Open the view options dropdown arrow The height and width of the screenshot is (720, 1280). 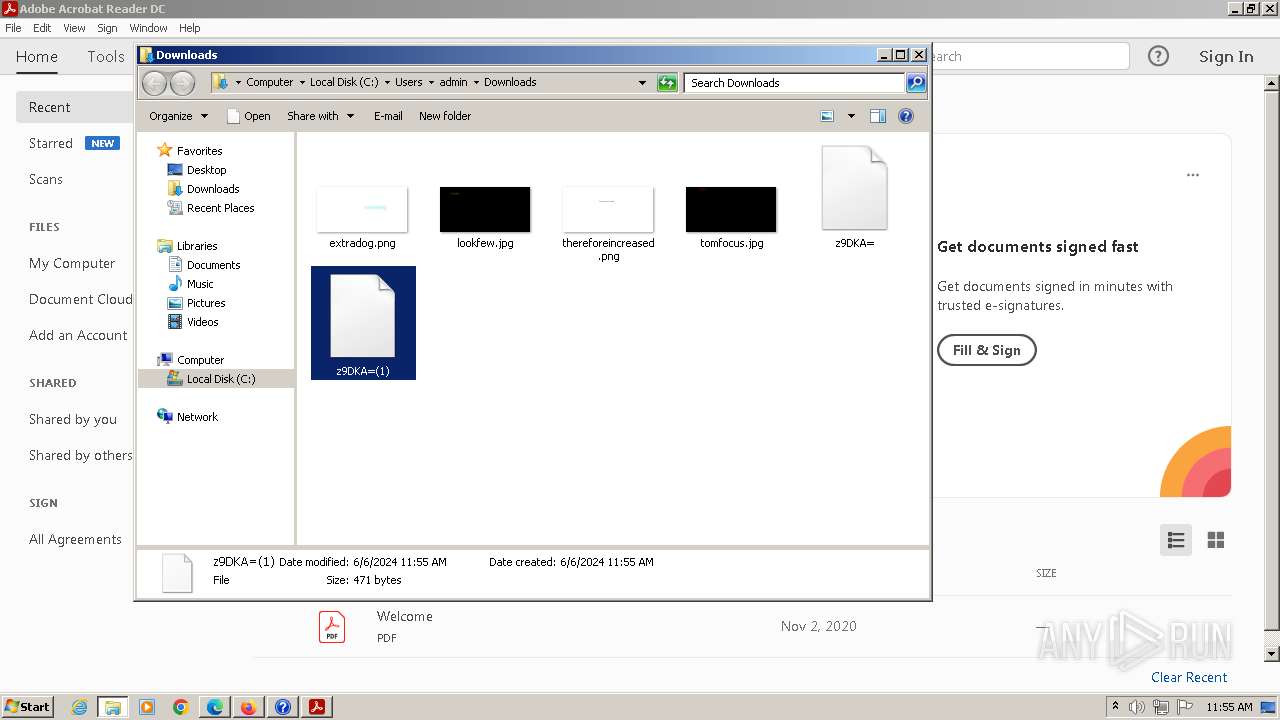click(851, 116)
